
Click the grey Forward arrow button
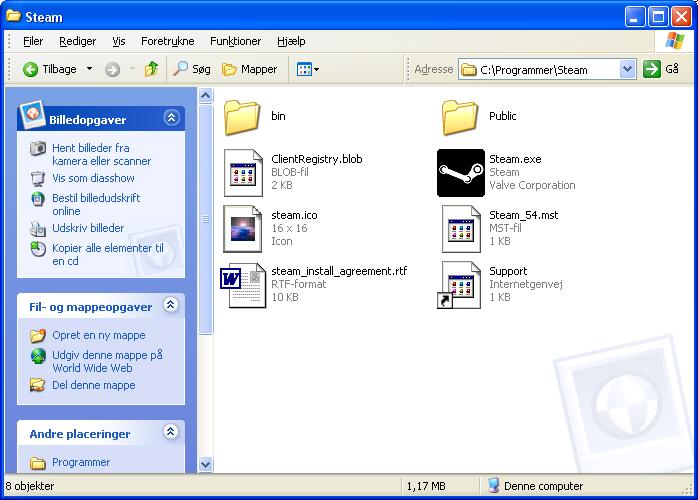click(x=112, y=69)
